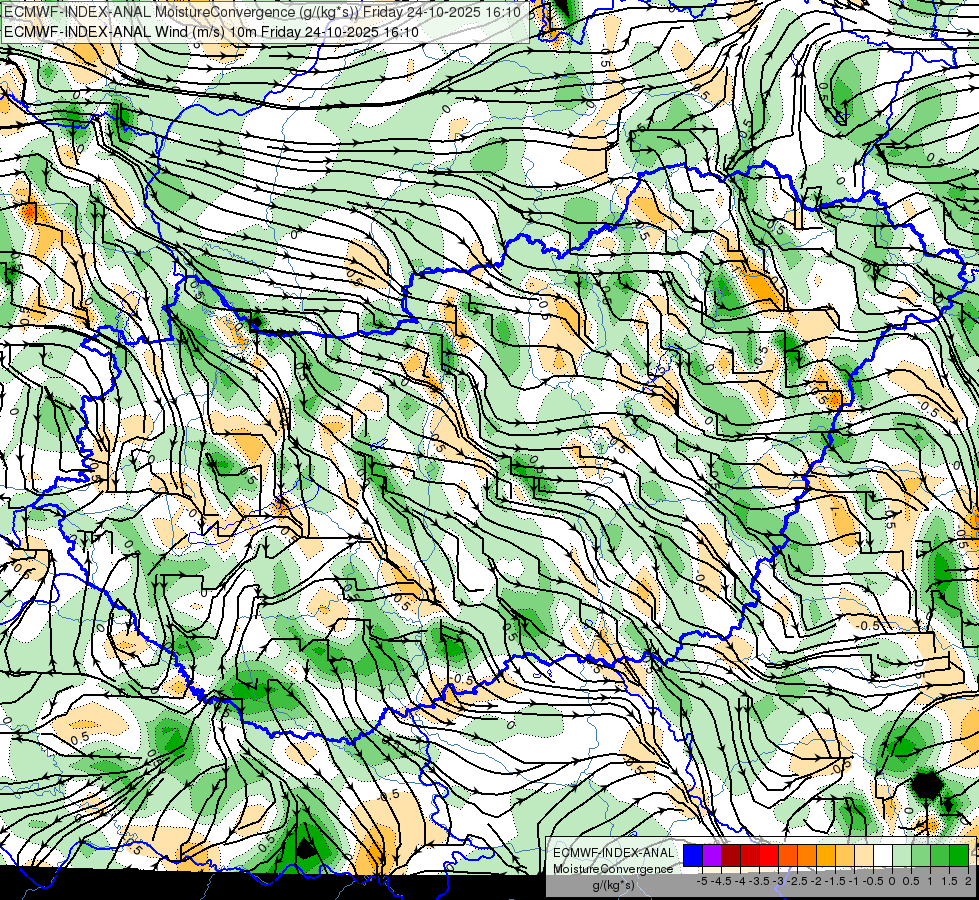
Task: Click the 'g/(kg*s)' unit label in legend
Action: pos(614,886)
